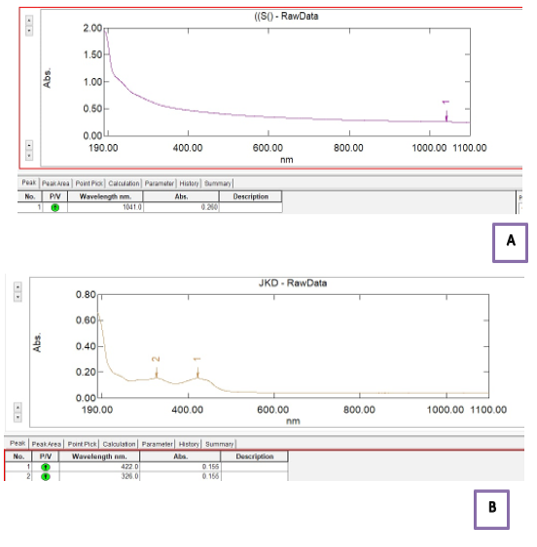Open Summary tab under the ((S() graph
The image size is (537, 547).
pyautogui.click(x=218, y=183)
